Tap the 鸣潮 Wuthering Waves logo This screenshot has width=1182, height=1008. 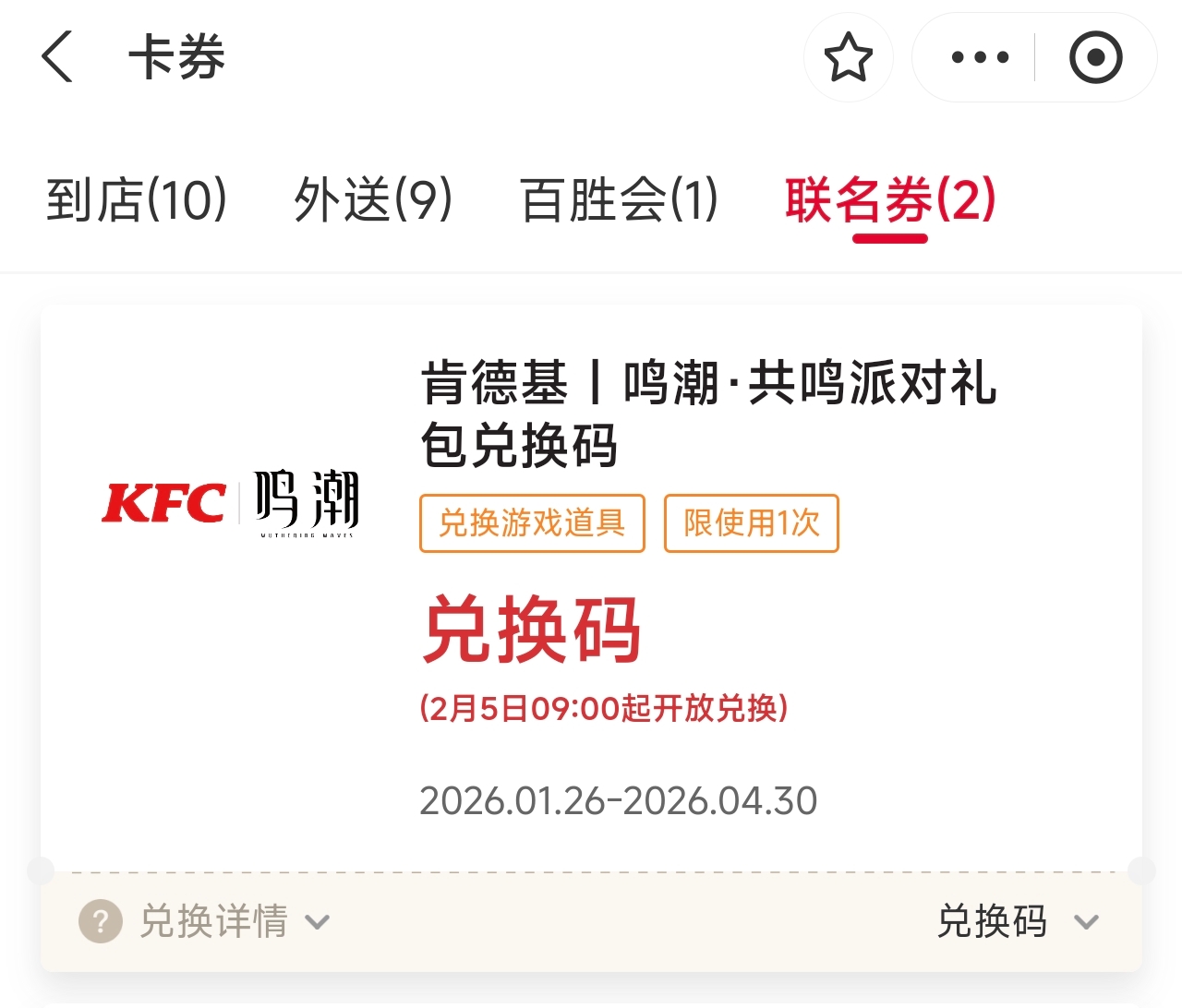coord(307,503)
